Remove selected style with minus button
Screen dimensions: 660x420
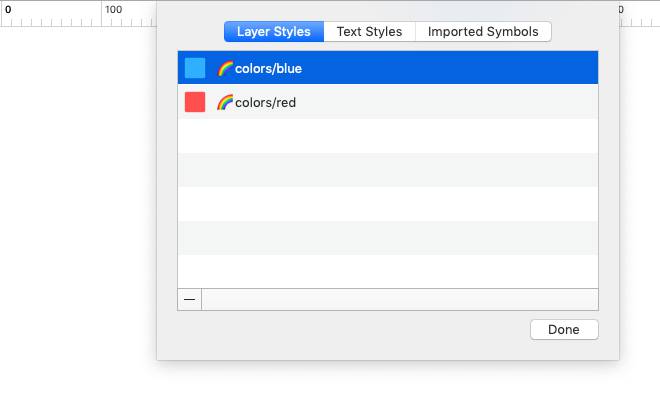coord(189,299)
